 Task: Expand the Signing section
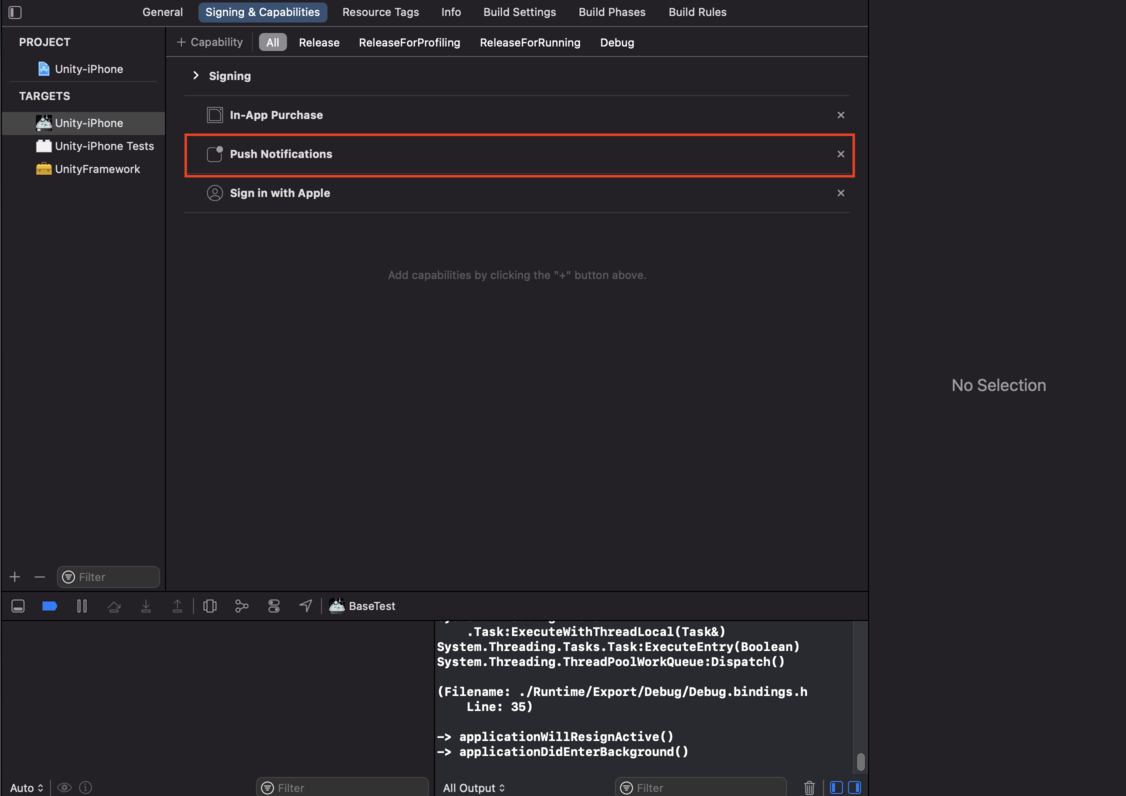(x=195, y=75)
